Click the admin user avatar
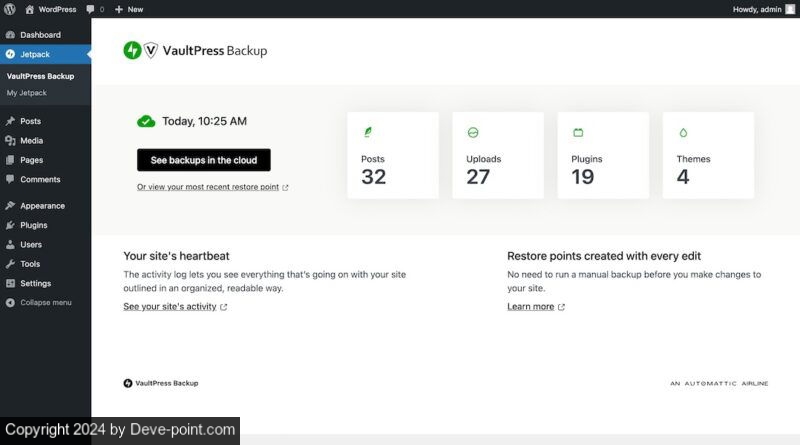This screenshot has width=800, height=445. pyautogui.click(x=790, y=9)
